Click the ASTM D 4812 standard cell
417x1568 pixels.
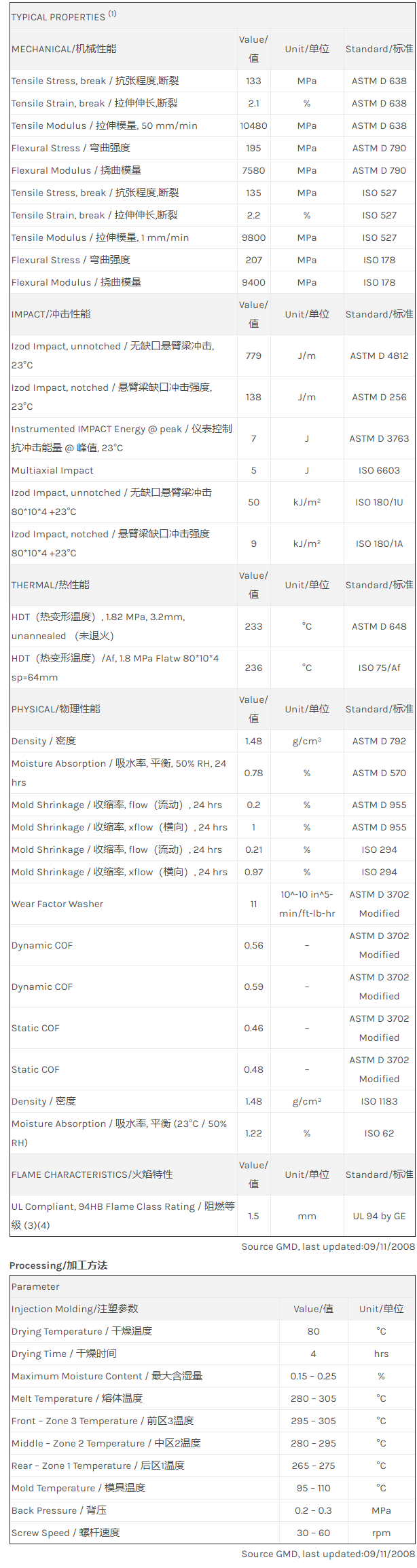click(379, 356)
